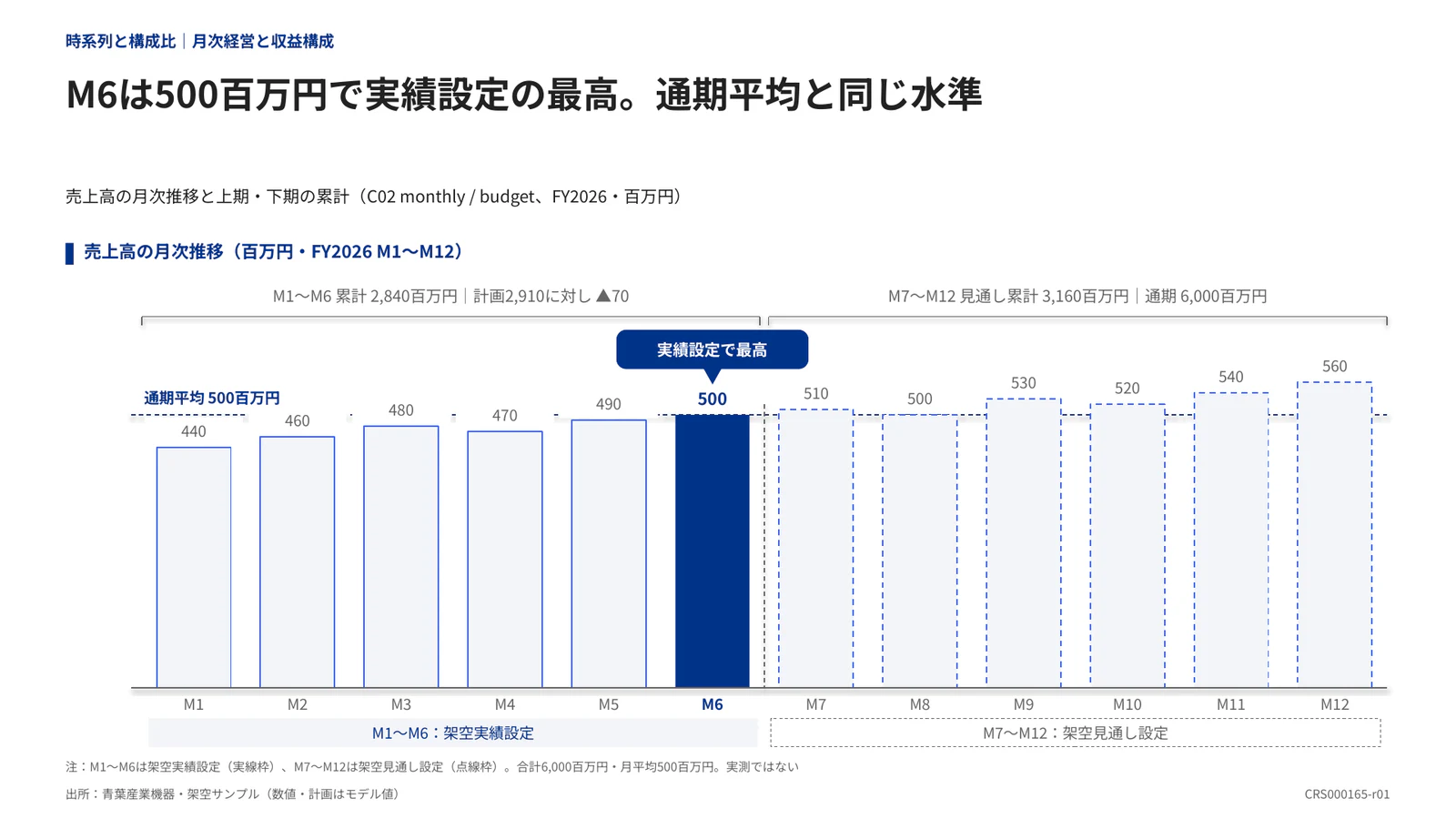Click the dashed M11 bar labeled 540

click(x=1231, y=540)
